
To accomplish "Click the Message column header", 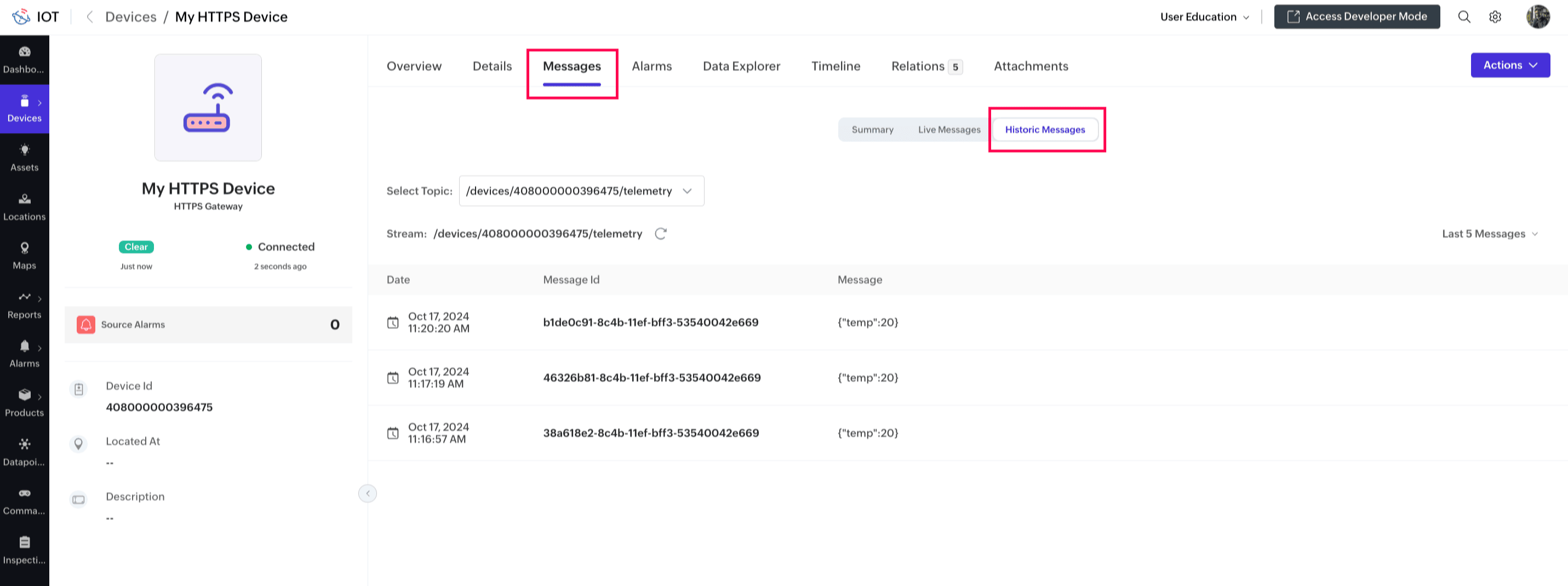I will tap(860, 280).
